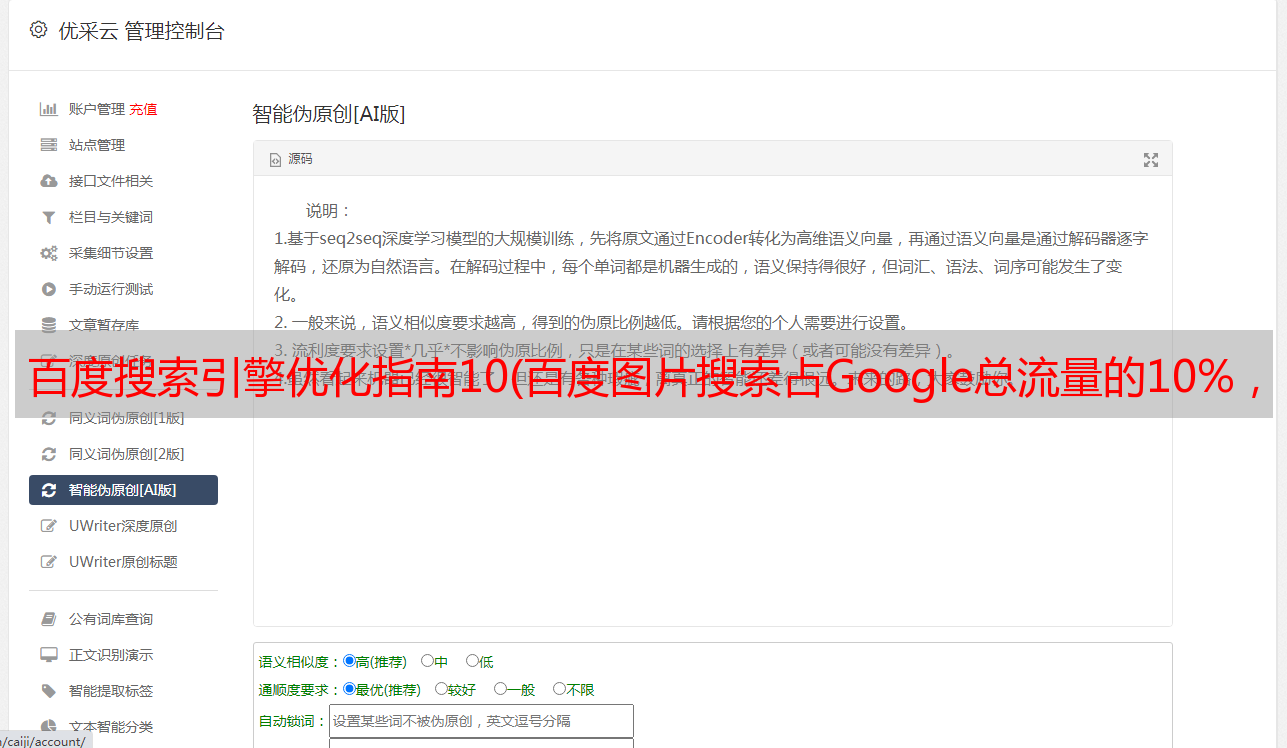Click the source code icon in editor toolbar
The height and width of the screenshot is (748, 1287).
coord(275,159)
